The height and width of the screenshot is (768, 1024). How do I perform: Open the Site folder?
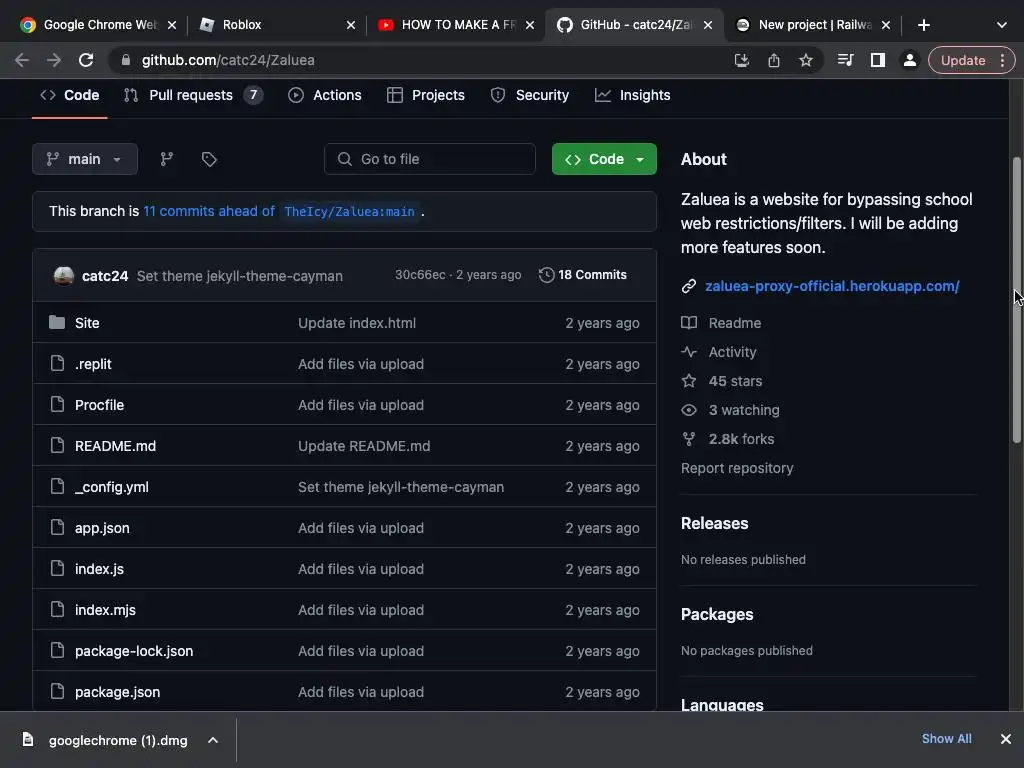pos(87,323)
